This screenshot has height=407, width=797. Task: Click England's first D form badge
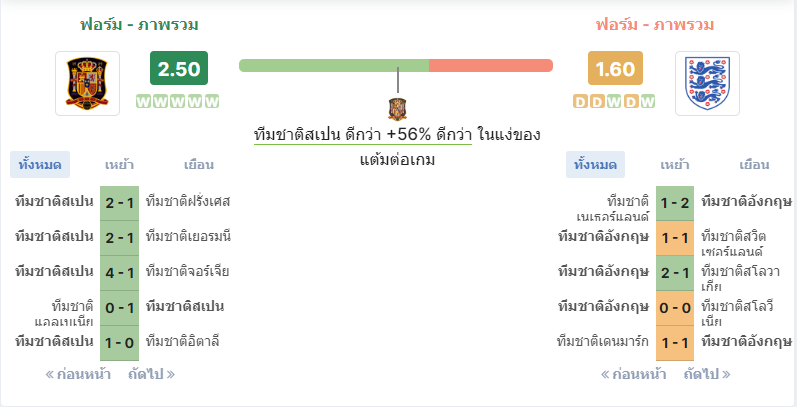(580, 102)
